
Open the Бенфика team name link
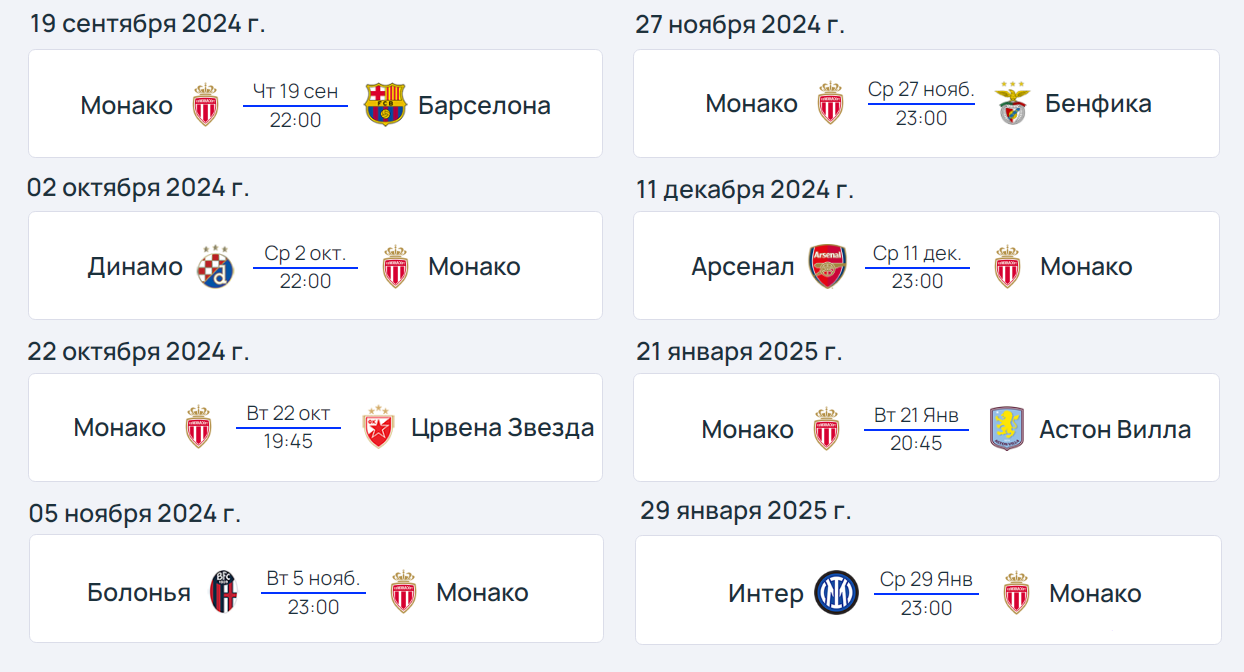(1098, 103)
